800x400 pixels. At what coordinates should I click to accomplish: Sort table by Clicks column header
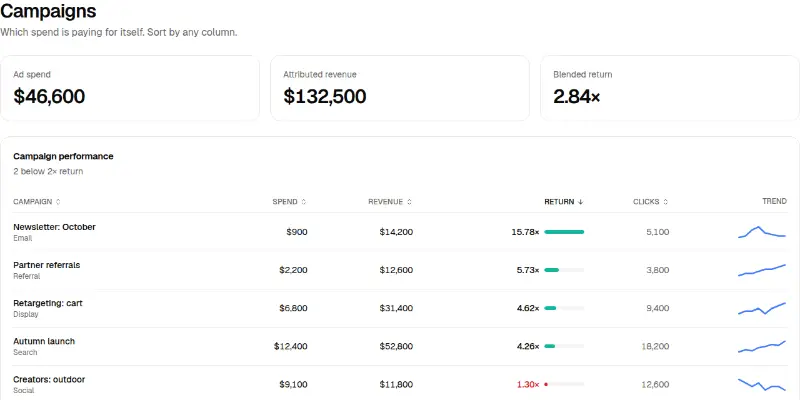[651, 202]
